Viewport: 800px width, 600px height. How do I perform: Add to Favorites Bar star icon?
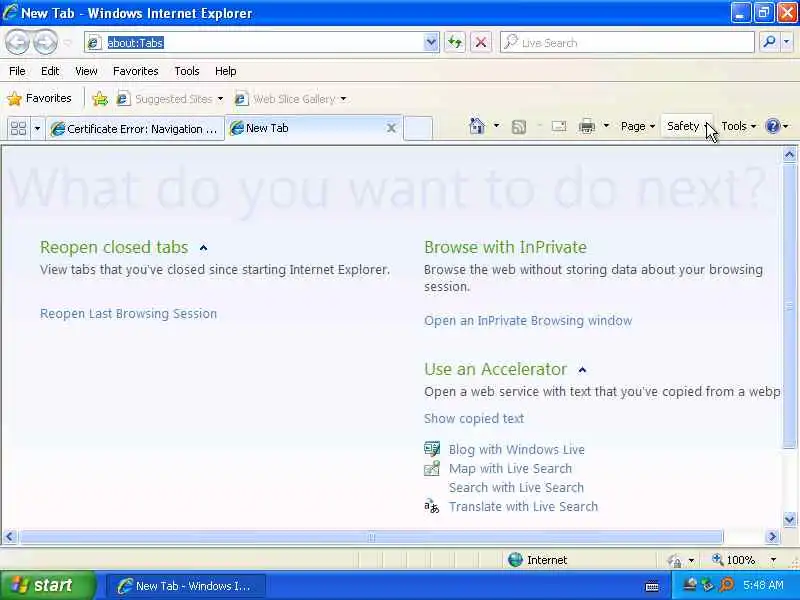pos(100,98)
